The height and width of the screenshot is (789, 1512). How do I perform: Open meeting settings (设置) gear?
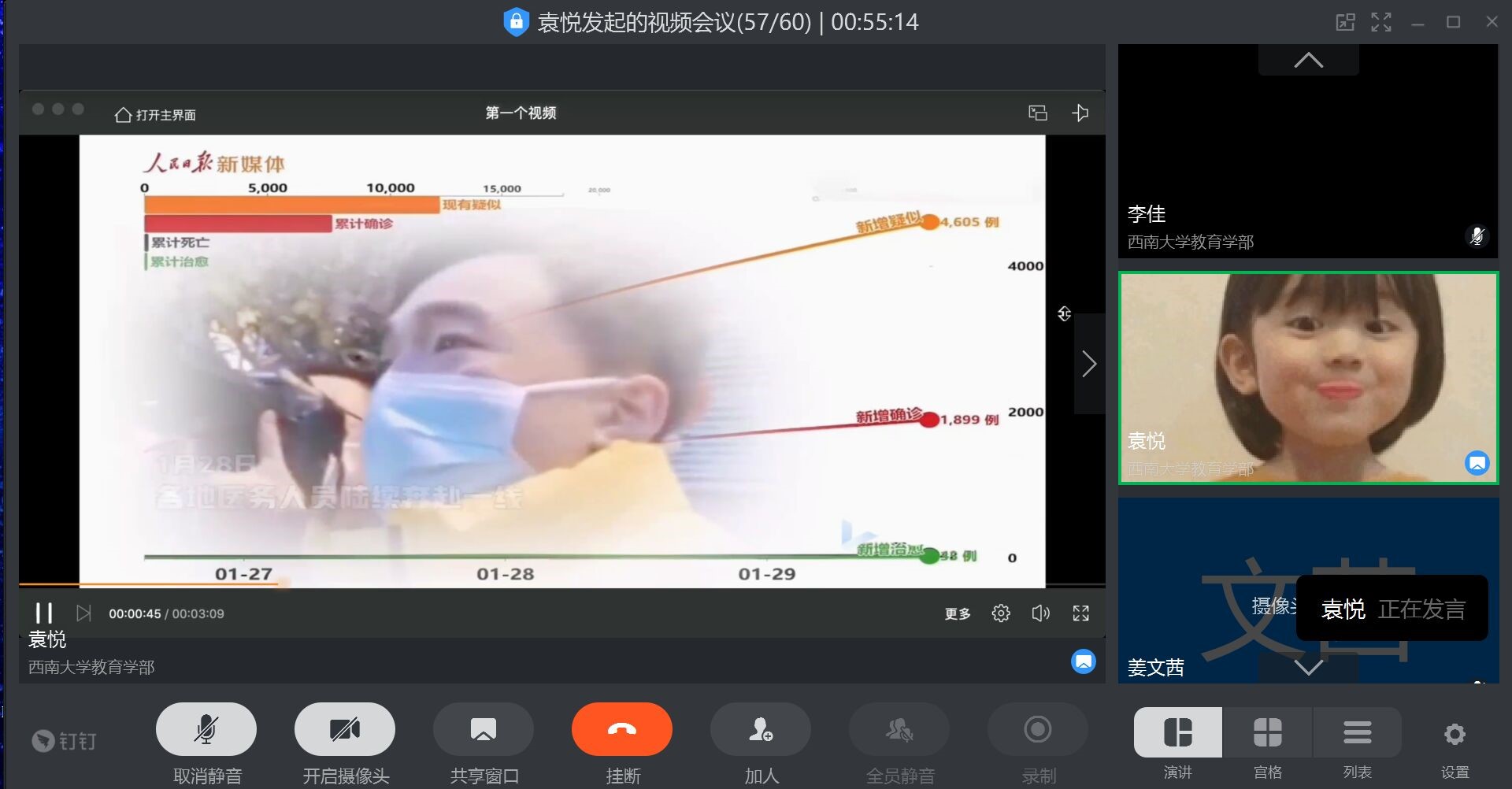pyautogui.click(x=1454, y=735)
